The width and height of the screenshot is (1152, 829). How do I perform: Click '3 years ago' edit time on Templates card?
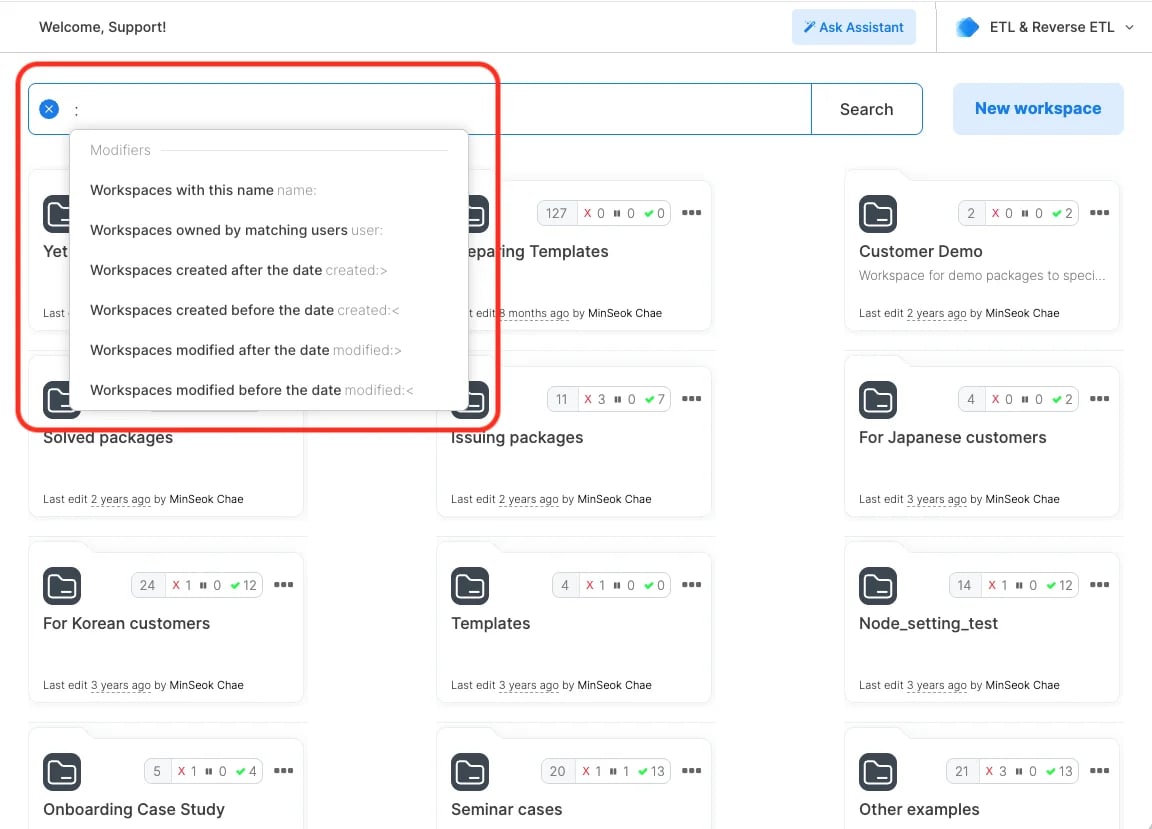(529, 685)
